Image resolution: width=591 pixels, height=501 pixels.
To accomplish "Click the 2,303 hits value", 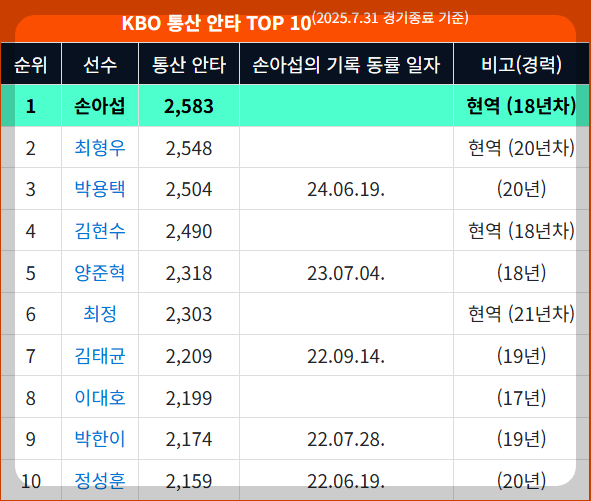I will tap(189, 315).
